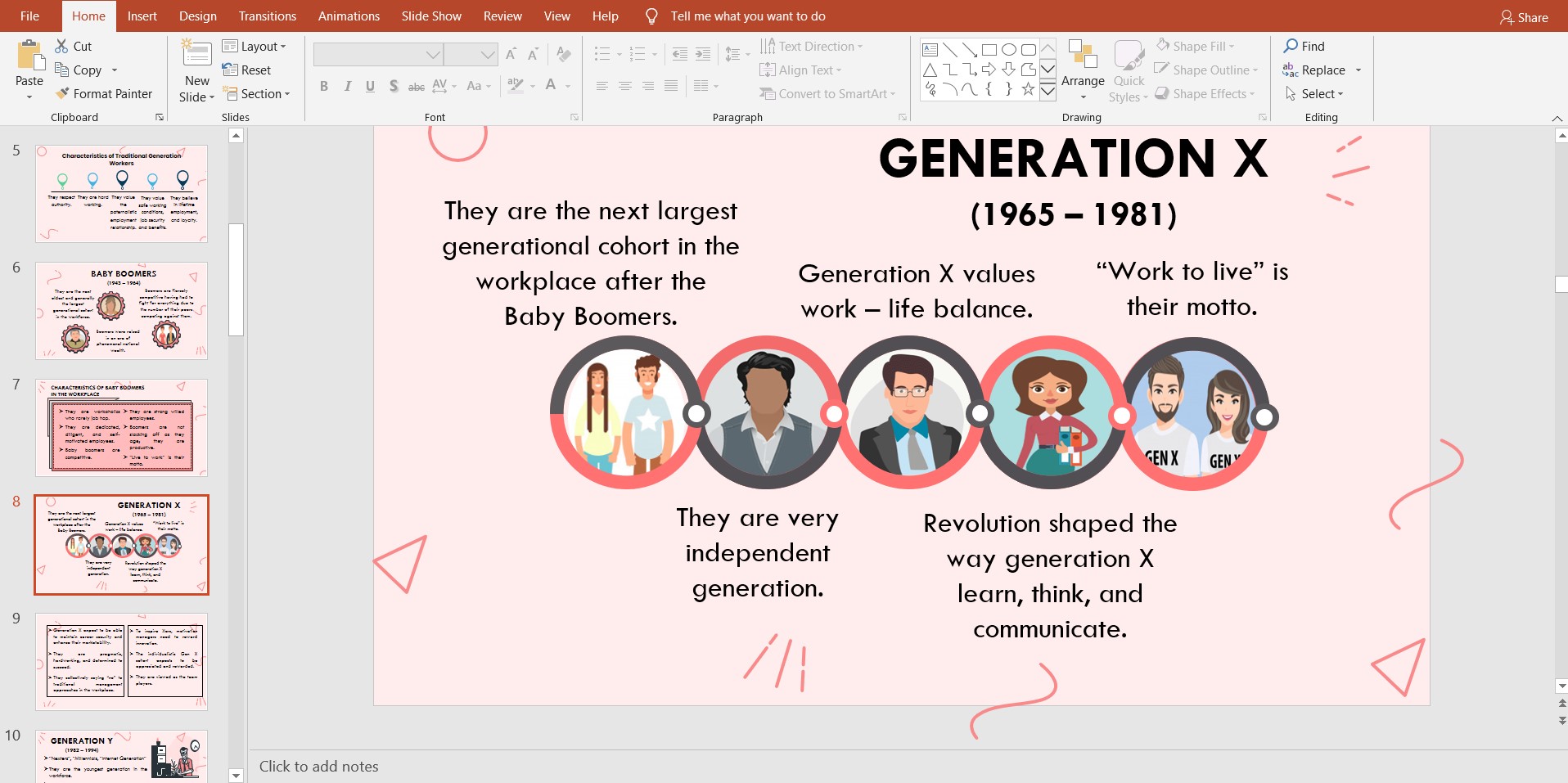Toggle Italic text formatting
Screen dimensions: 1568x783
click(x=348, y=86)
